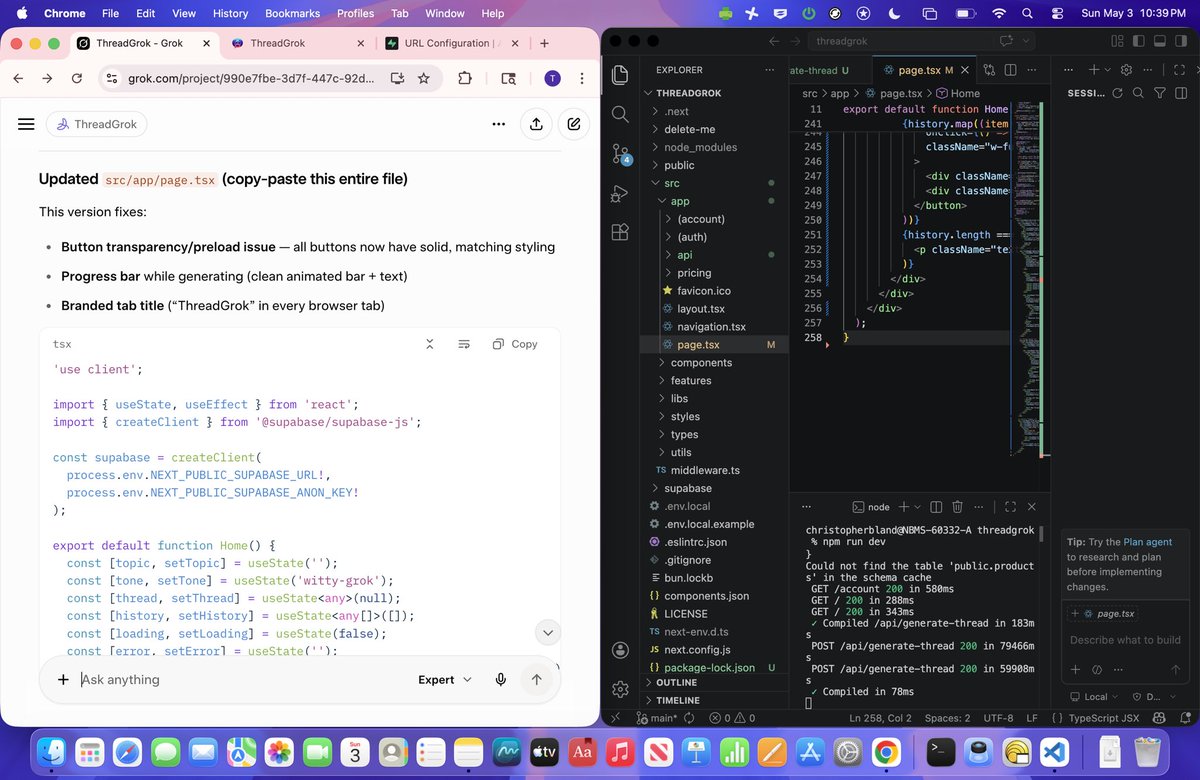
Task: Split the editor right in VS Code
Action: 1010,70
